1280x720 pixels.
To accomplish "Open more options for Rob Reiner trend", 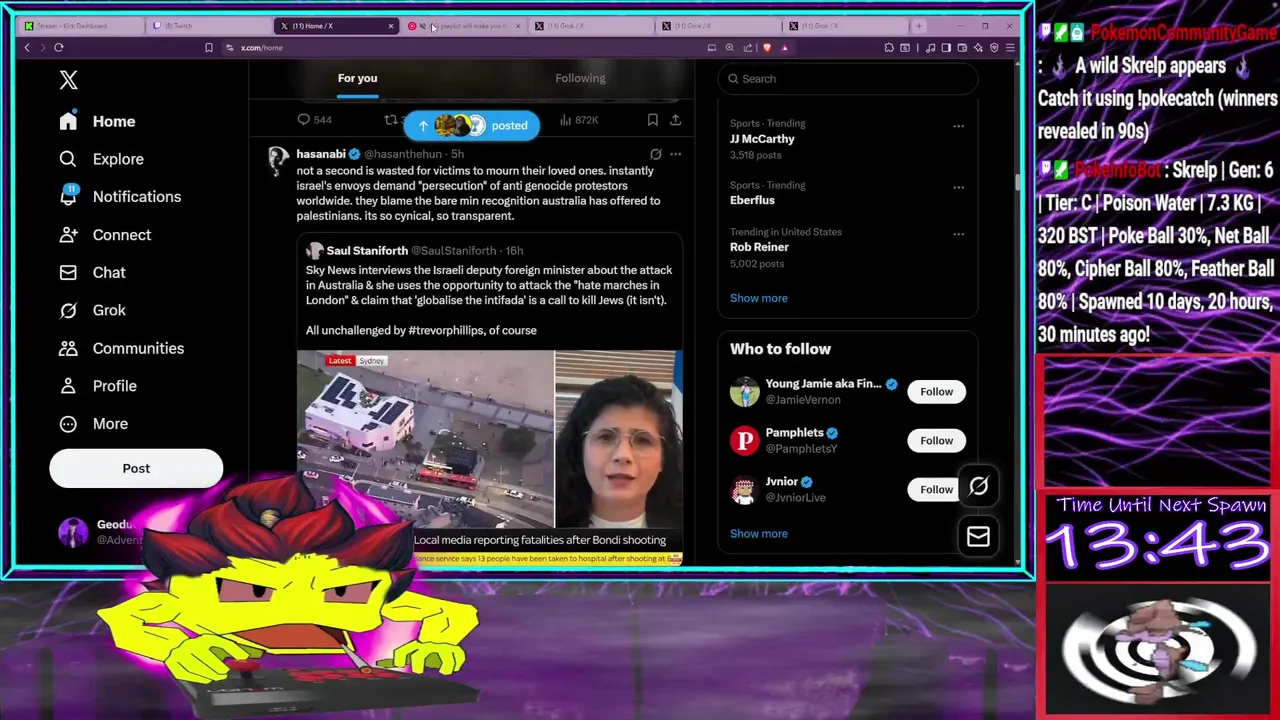I will [958, 234].
